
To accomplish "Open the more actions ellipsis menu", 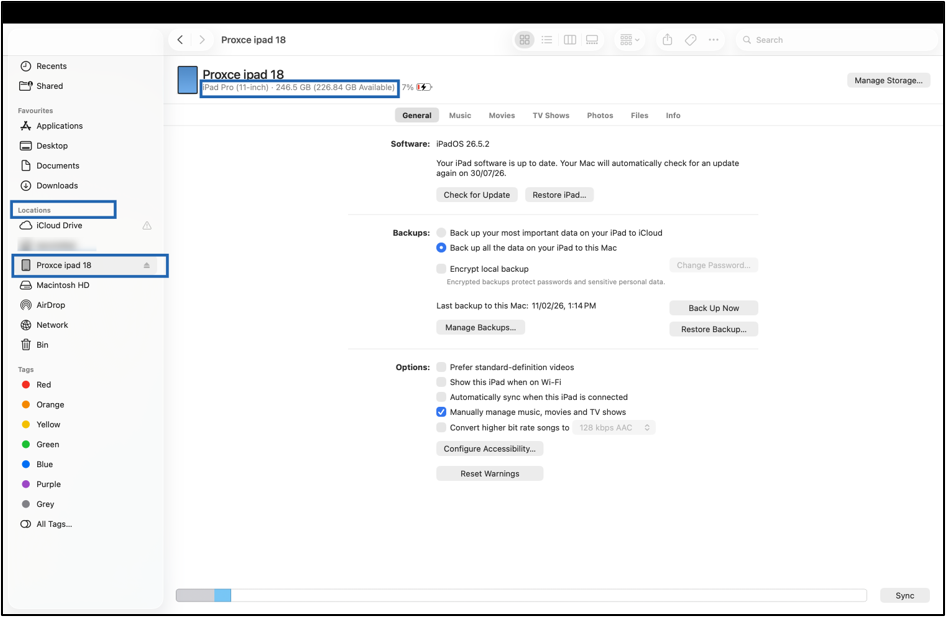I will pyautogui.click(x=714, y=40).
